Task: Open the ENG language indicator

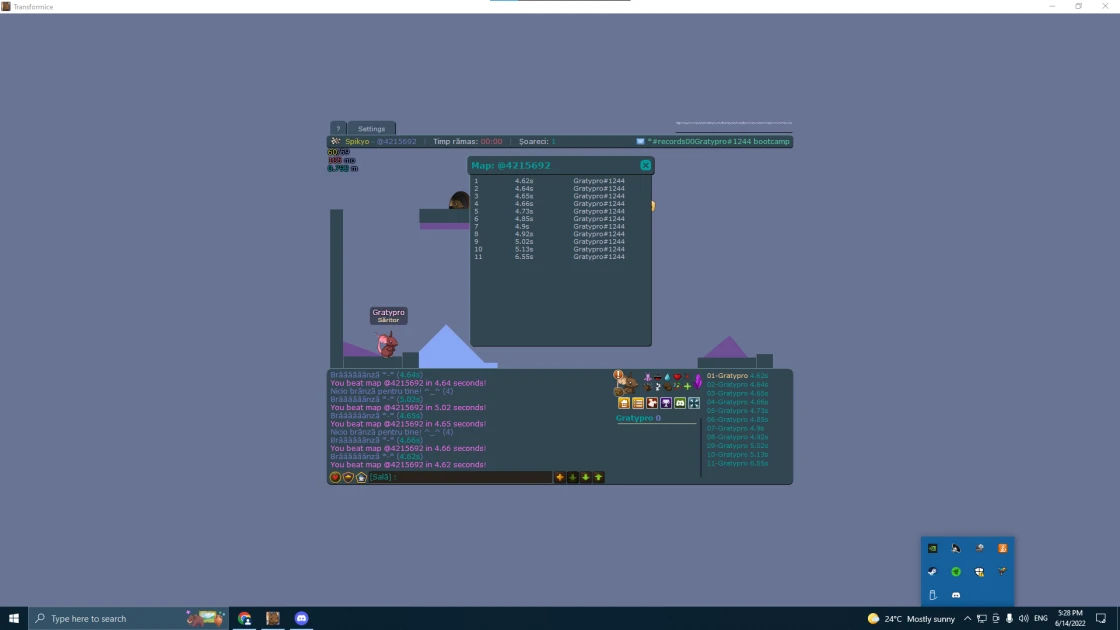Action: tap(1041, 619)
